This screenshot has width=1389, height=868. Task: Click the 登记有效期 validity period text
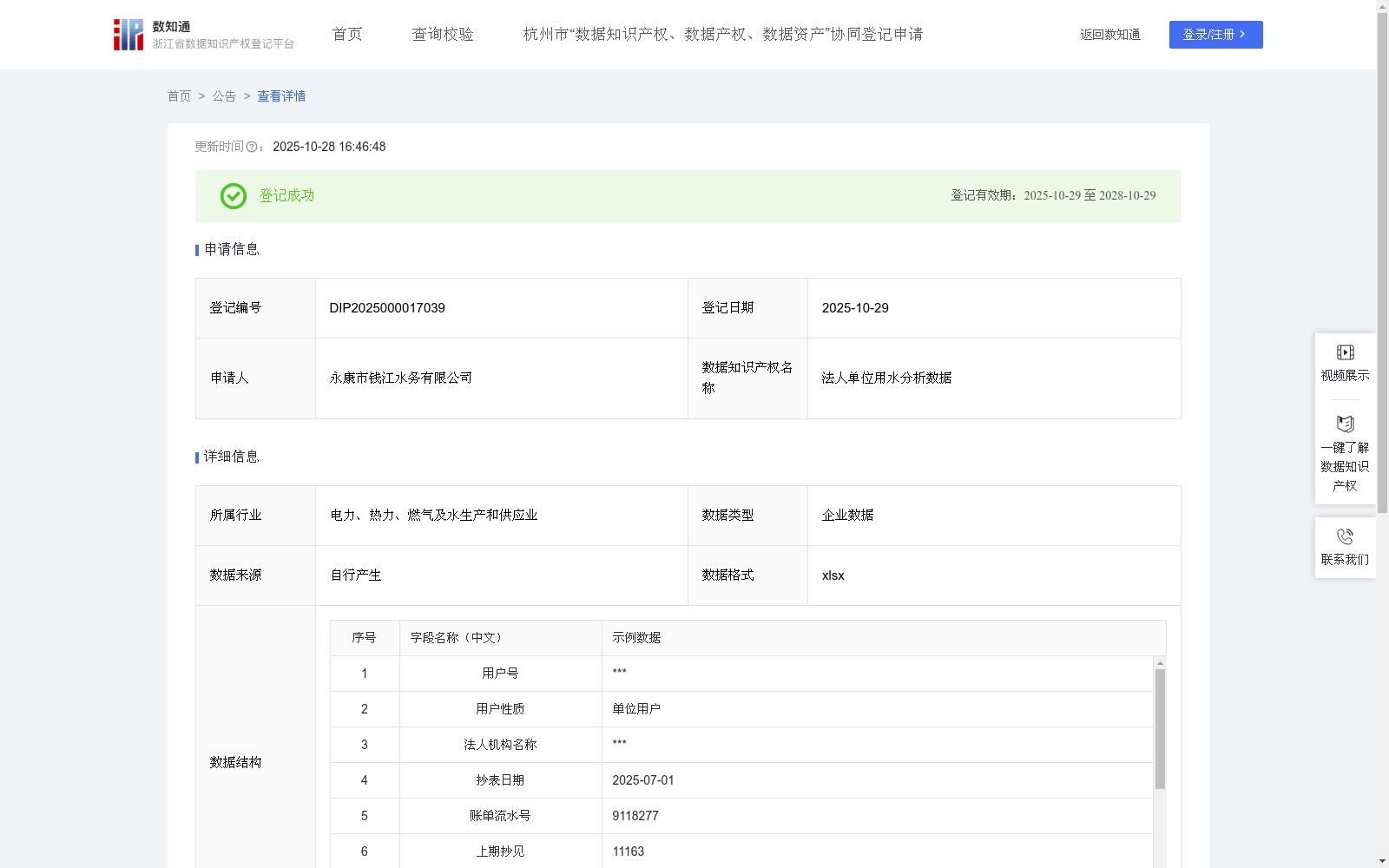[1053, 196]
